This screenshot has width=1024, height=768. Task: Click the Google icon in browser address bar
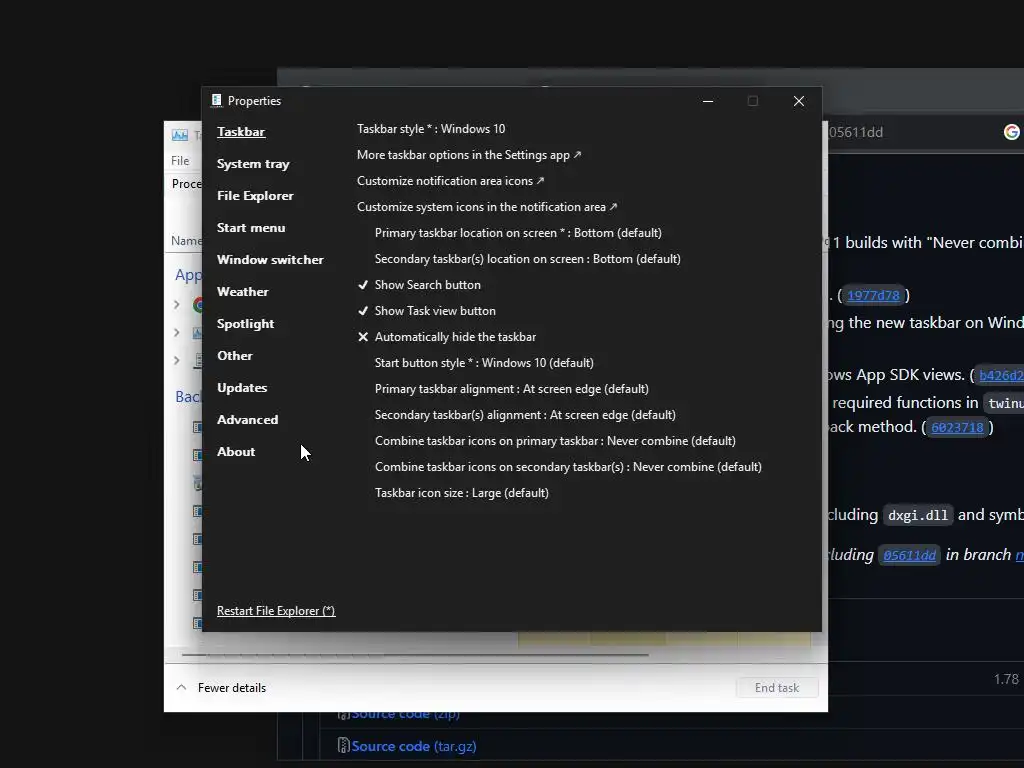point(1012,132)
